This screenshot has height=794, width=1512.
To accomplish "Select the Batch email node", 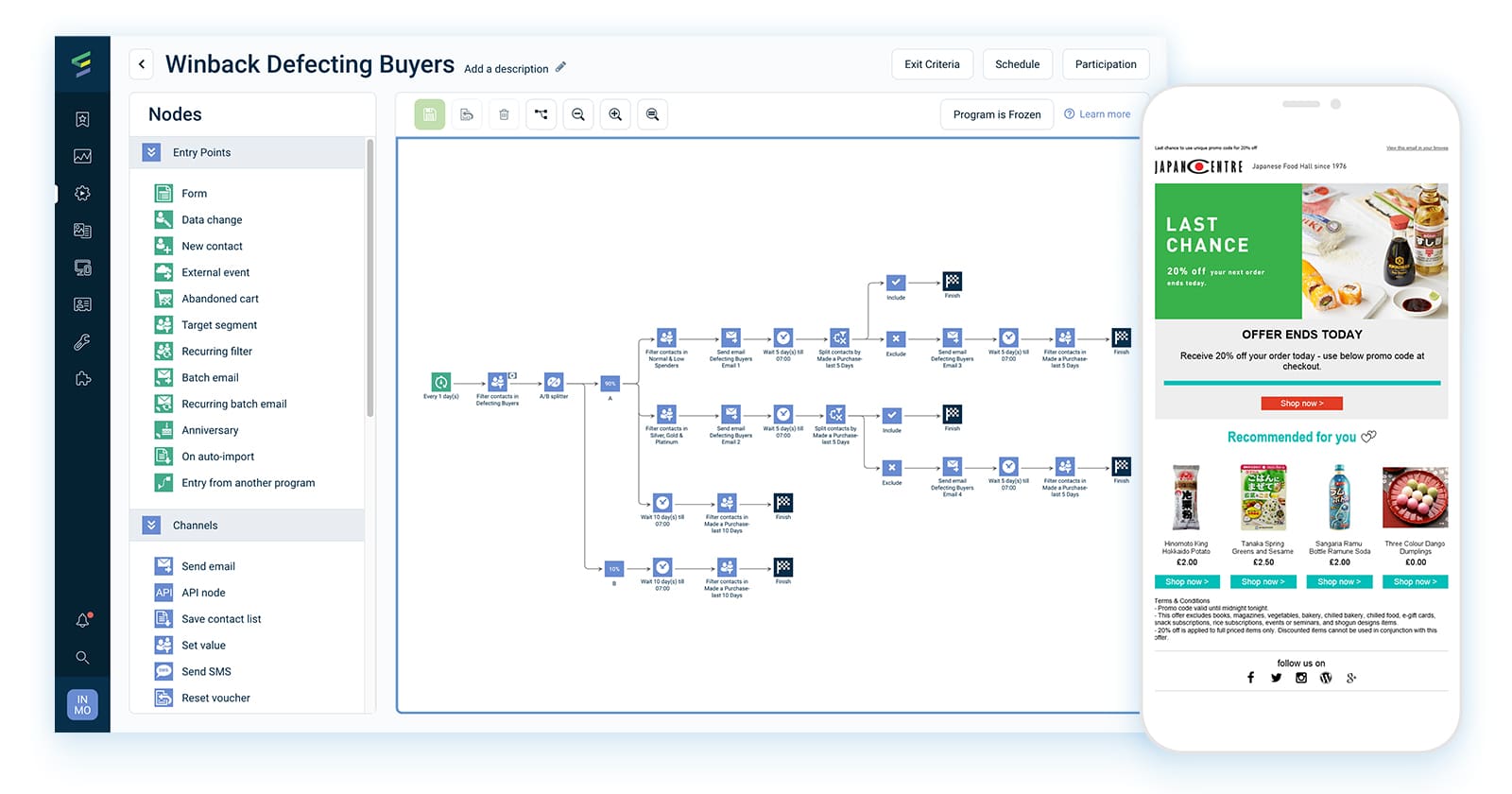I will (197, 377).
